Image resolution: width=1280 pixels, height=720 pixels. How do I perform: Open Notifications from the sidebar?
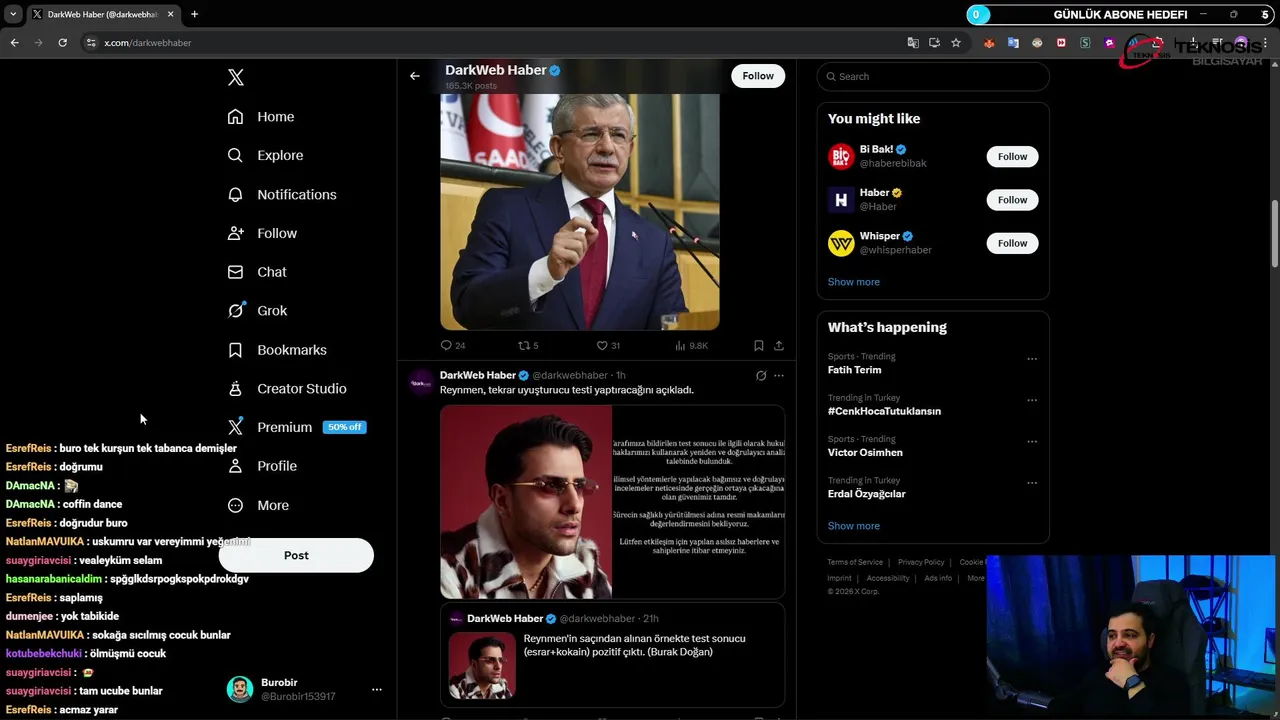pos(282,194)
